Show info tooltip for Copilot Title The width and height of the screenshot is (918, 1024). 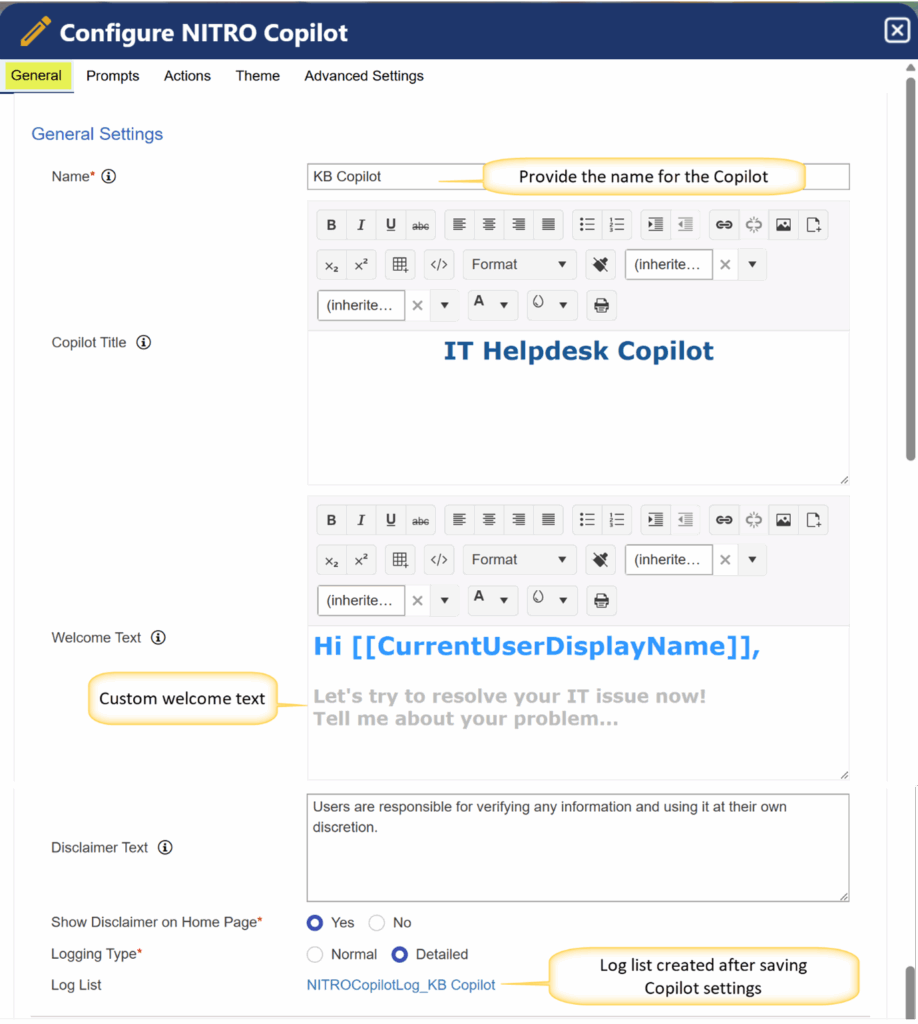coord(144,342)
